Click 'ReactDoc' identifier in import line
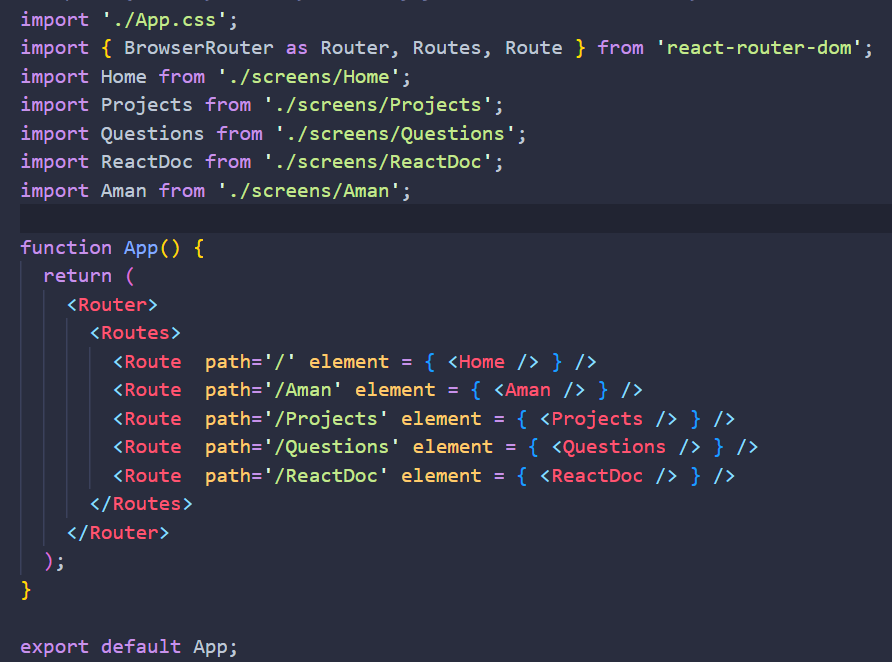Viewport: 892px width, 662px height. (147, 162)
